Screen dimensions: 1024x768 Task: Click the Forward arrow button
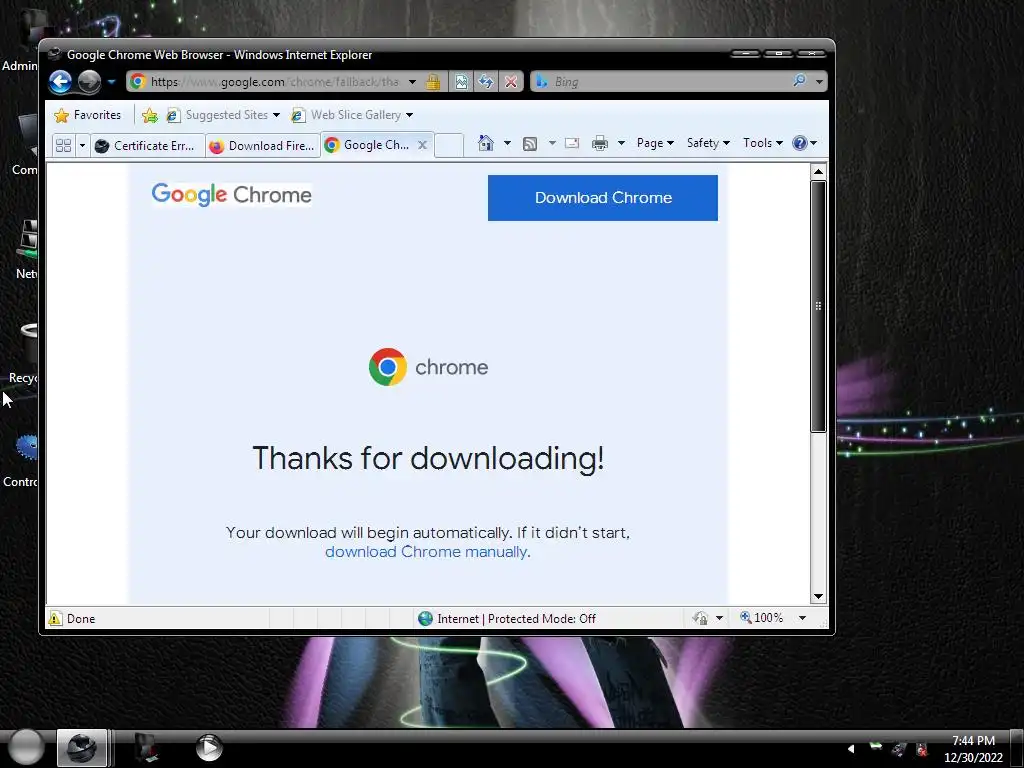89,82
